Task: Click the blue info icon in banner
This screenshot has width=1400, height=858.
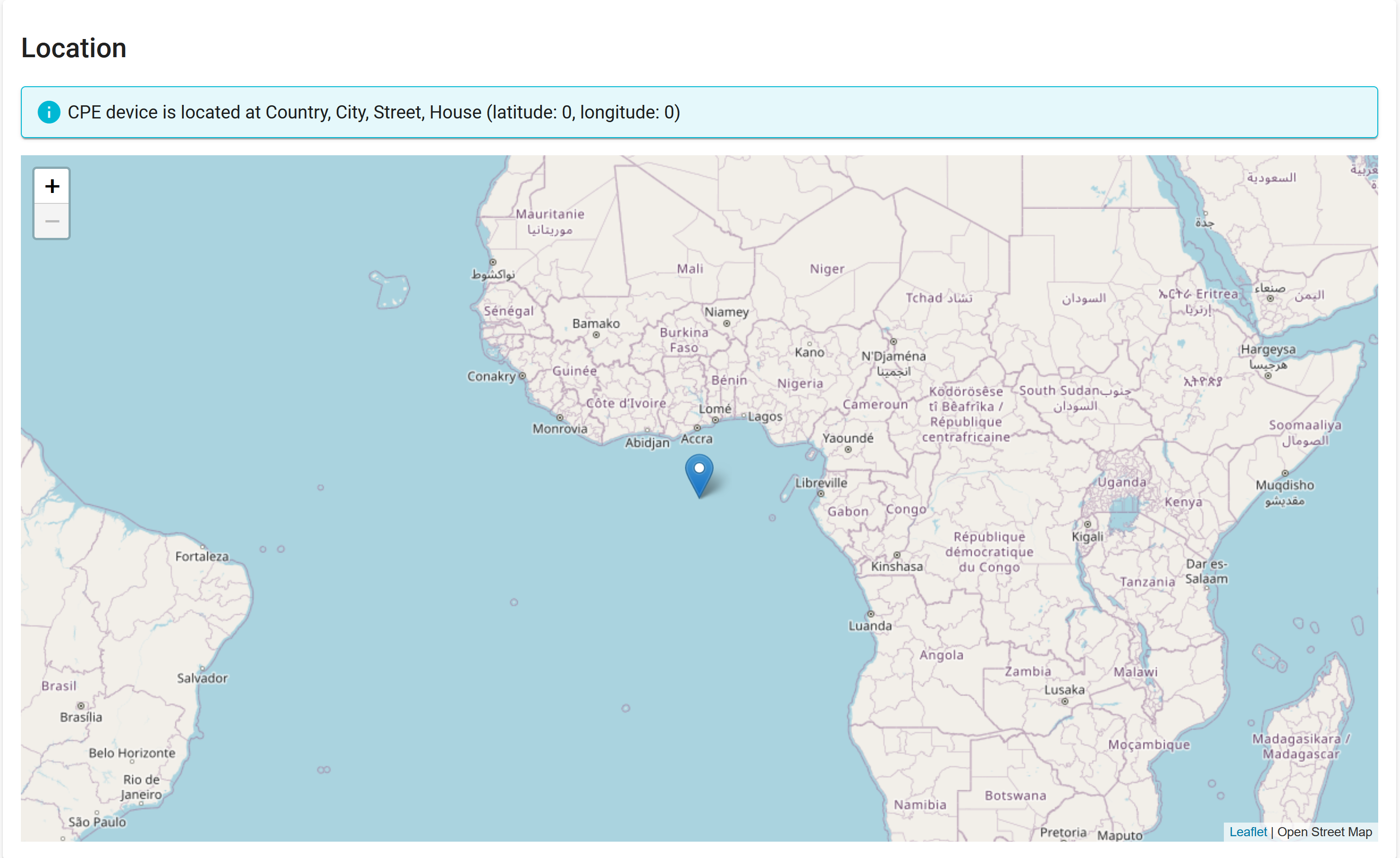Action: tap(49, 112)
